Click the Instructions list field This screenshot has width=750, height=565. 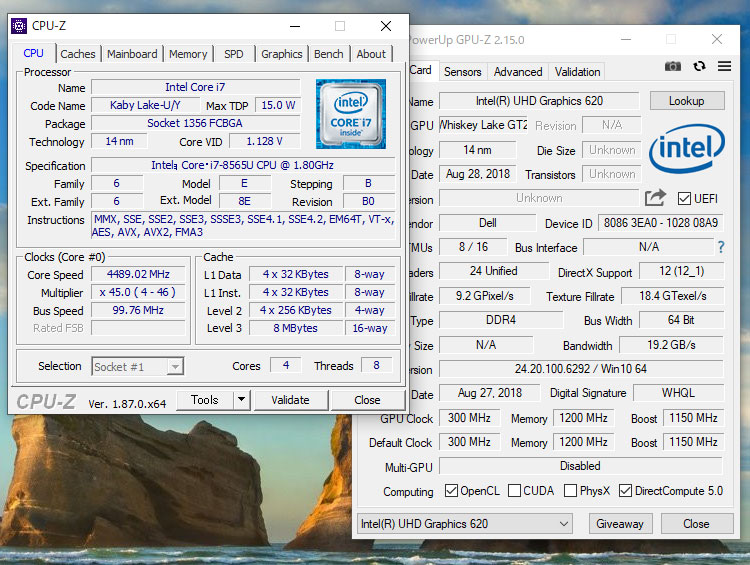243,225
